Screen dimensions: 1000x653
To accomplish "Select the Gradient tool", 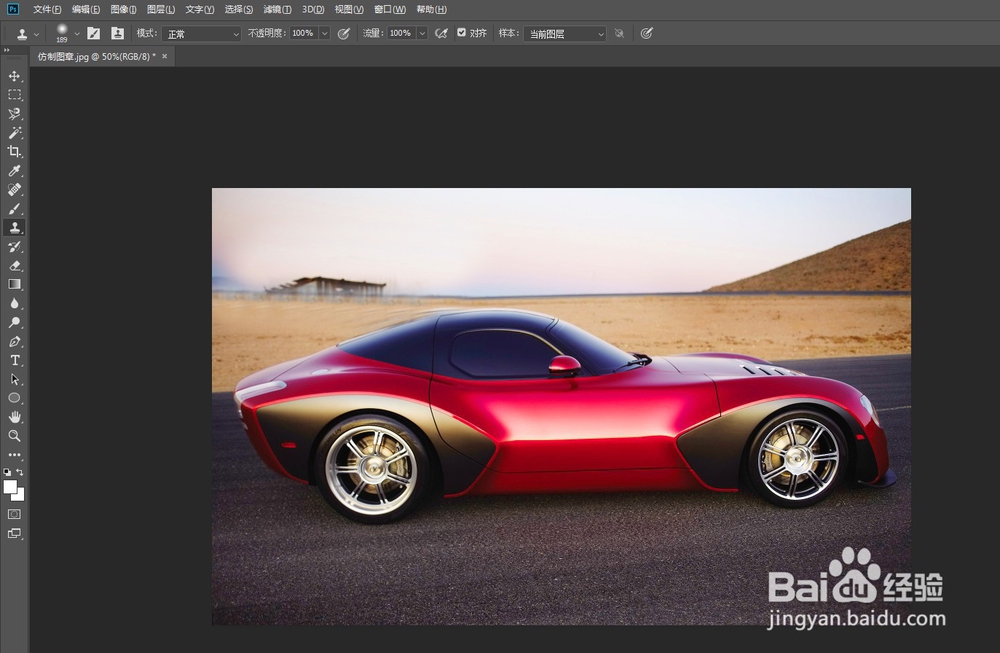I will tap(15, 284).
